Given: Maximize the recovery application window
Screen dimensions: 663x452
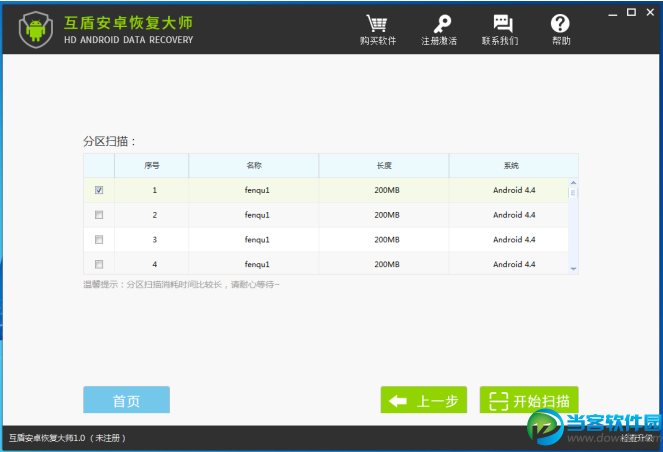Looking at the screenshot, I should [x=631, y=13].
